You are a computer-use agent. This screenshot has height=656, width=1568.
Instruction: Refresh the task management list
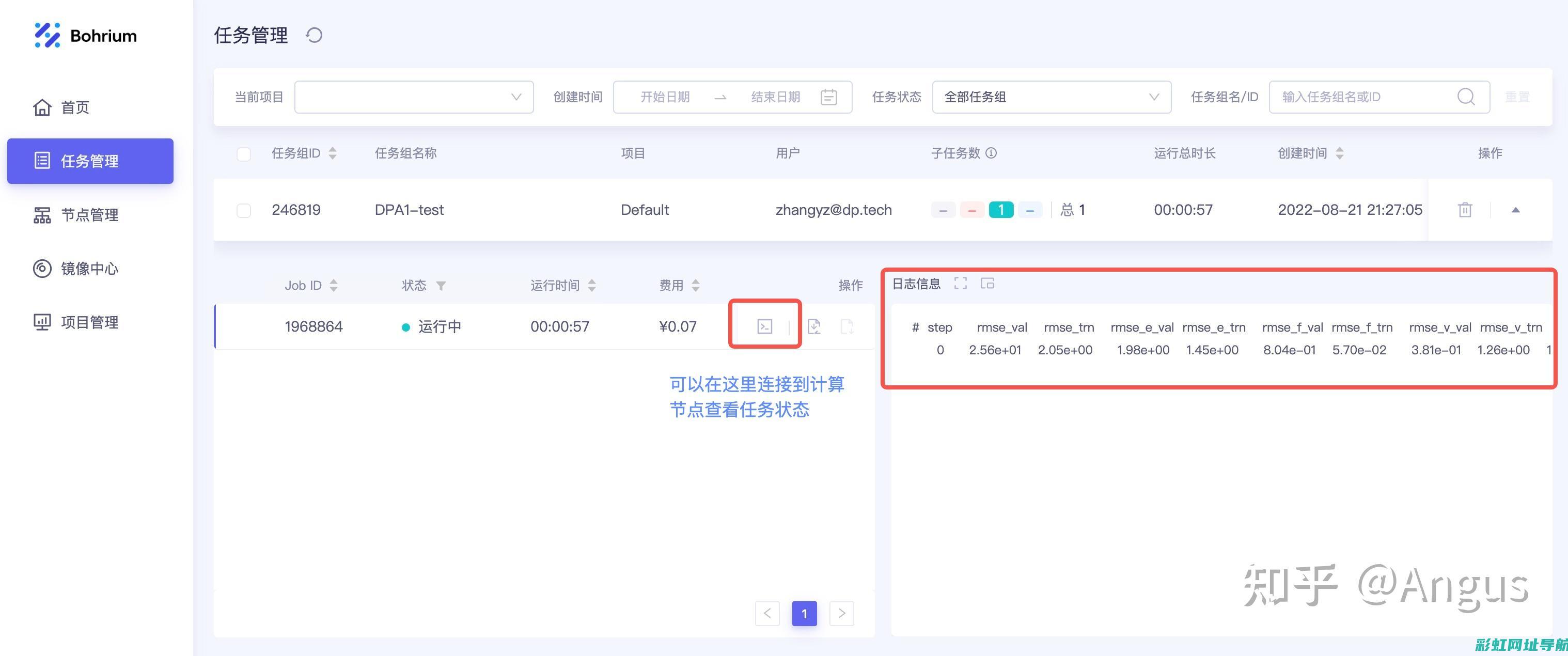coord(314,35)
